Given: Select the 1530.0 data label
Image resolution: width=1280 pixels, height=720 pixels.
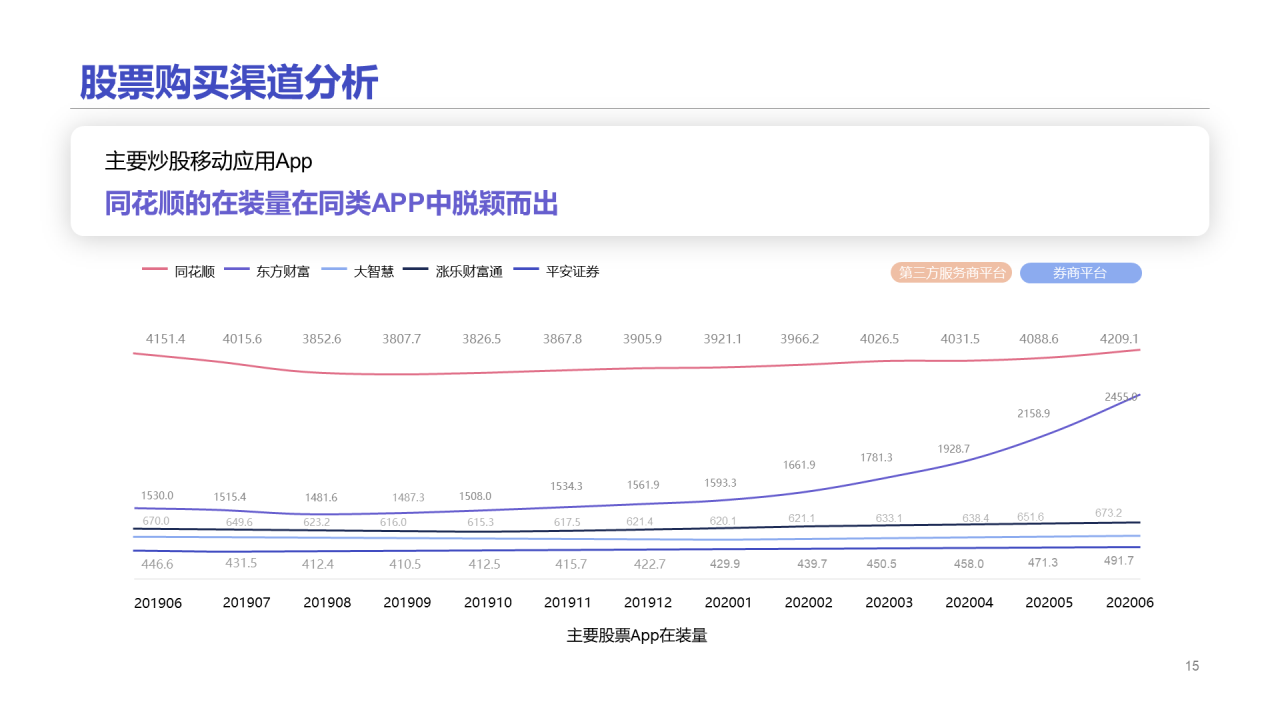Looking at the screenshot, I should pos(157,495).
